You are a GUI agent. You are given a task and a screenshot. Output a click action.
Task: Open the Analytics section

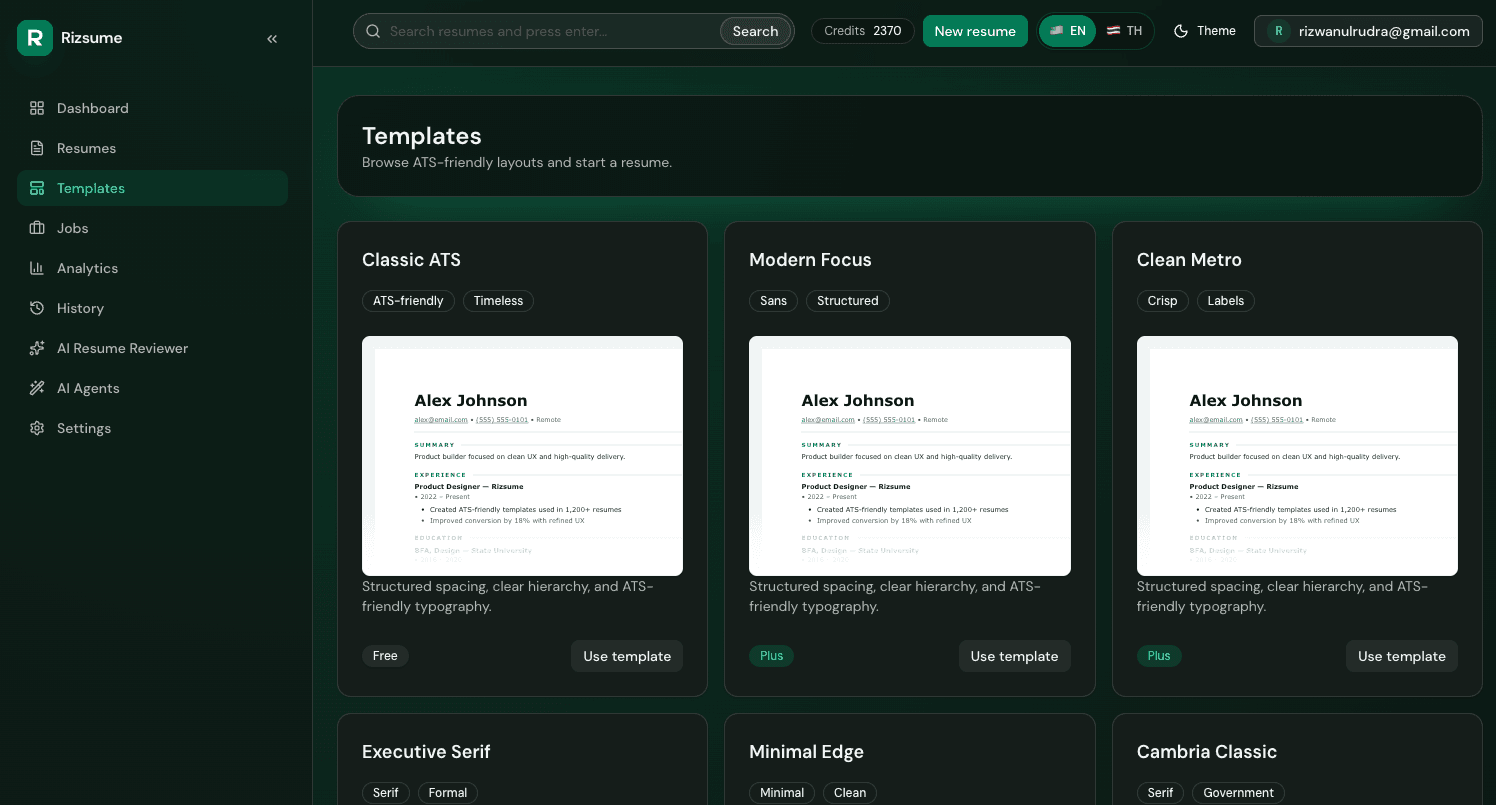pos(152,268)
